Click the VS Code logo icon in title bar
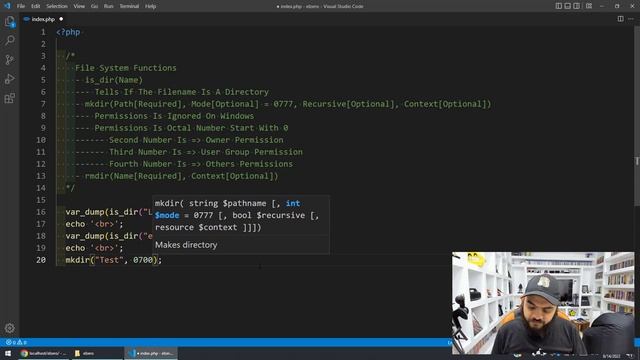 7,6
